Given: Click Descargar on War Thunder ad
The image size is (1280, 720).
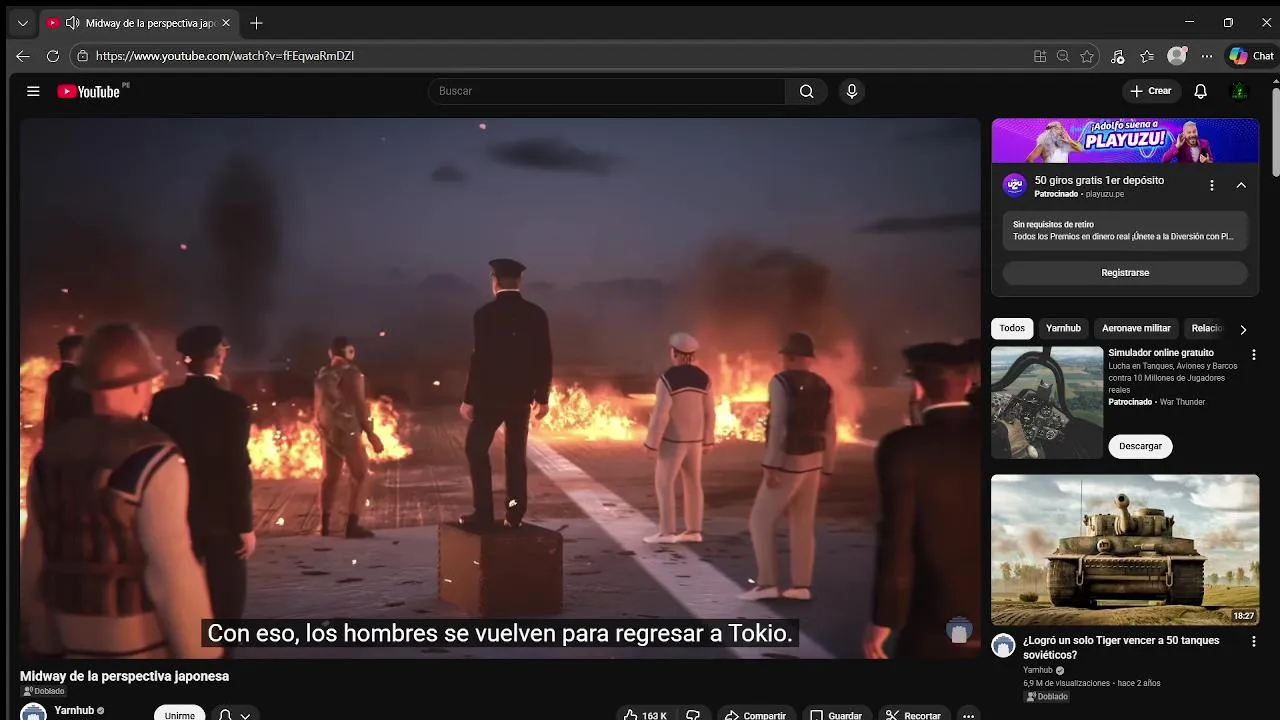Looking at the screenshot, I should [x=1140, y=446].
